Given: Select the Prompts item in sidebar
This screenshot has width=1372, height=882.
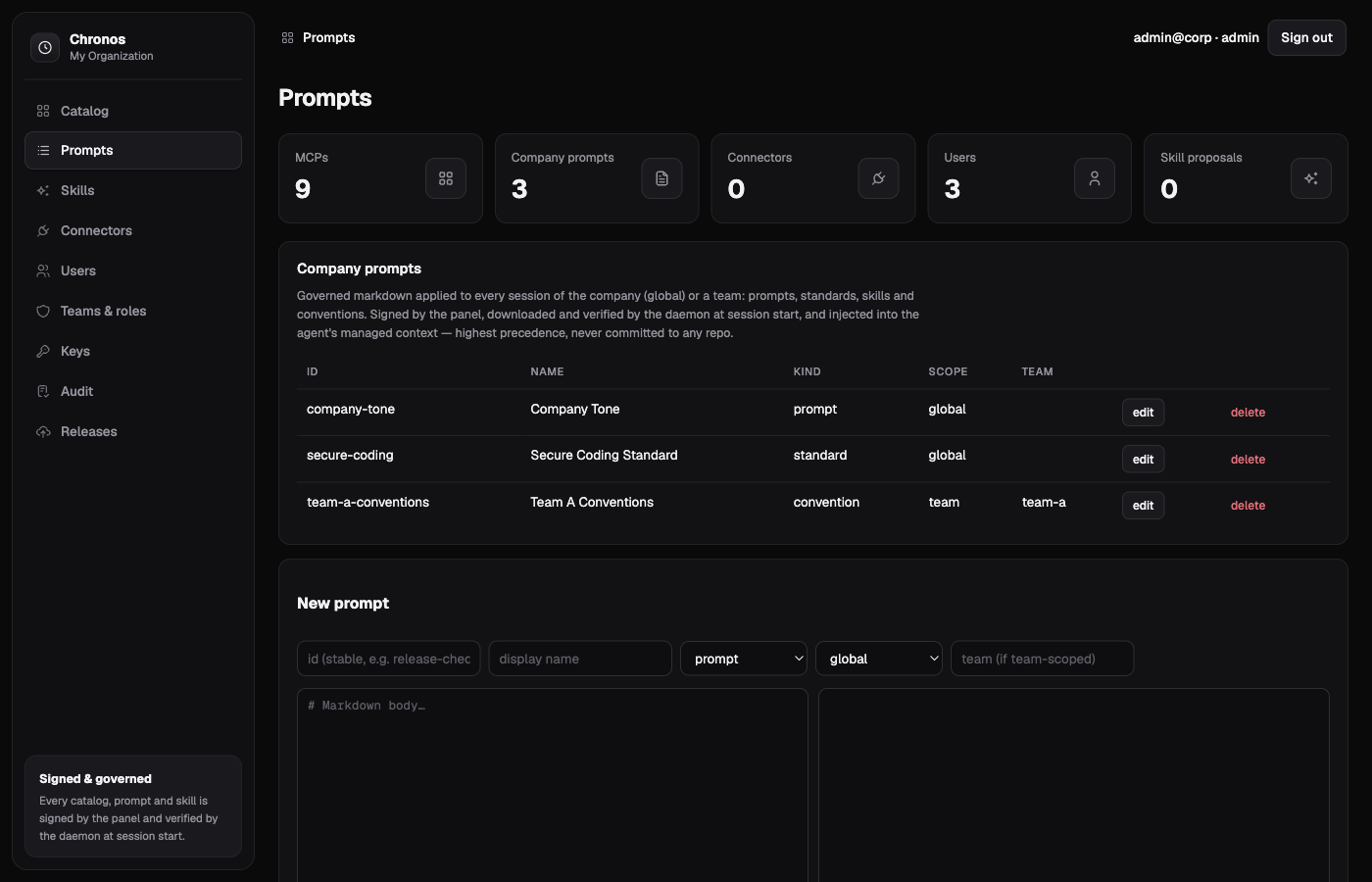Looking at the screenshot, I should 133,150.
